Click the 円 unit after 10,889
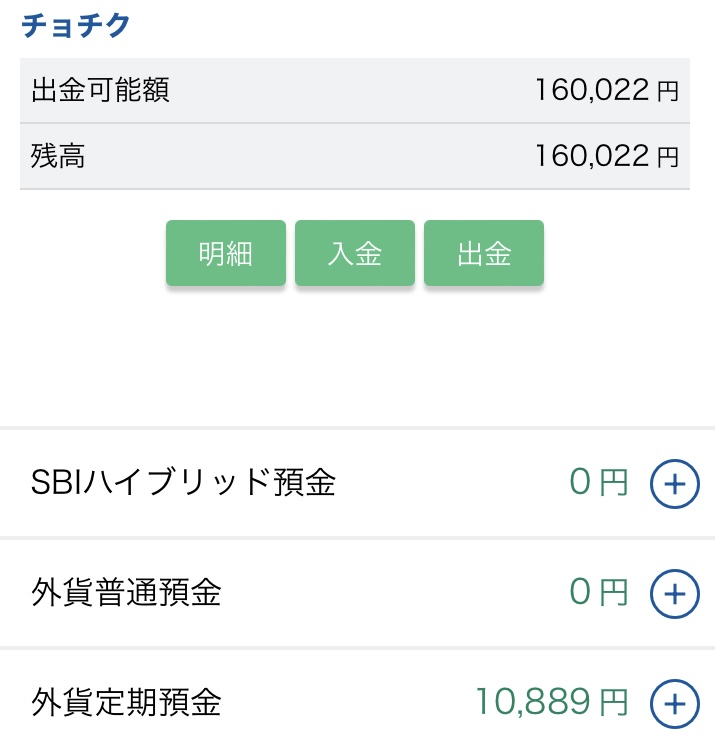 (615, 704)
